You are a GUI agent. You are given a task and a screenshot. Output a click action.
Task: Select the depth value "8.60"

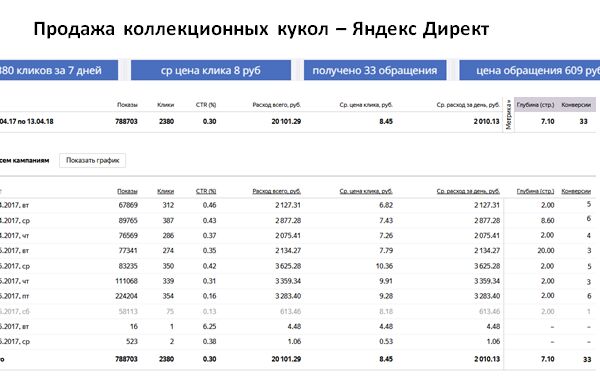(547, 220)
